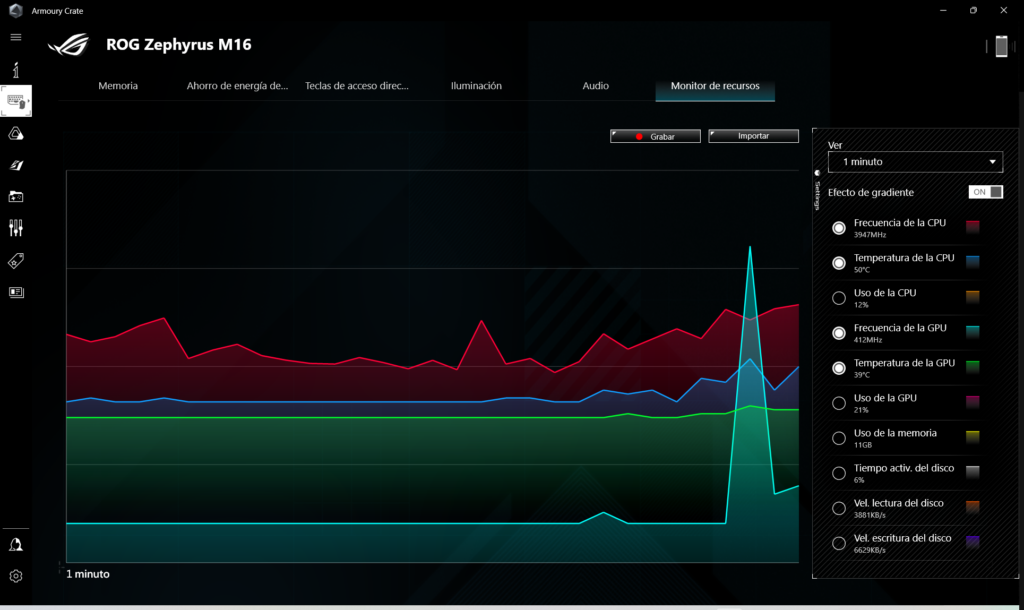Switch to the Audio tab
1024x610 pixels.
(x=596, y=86)
